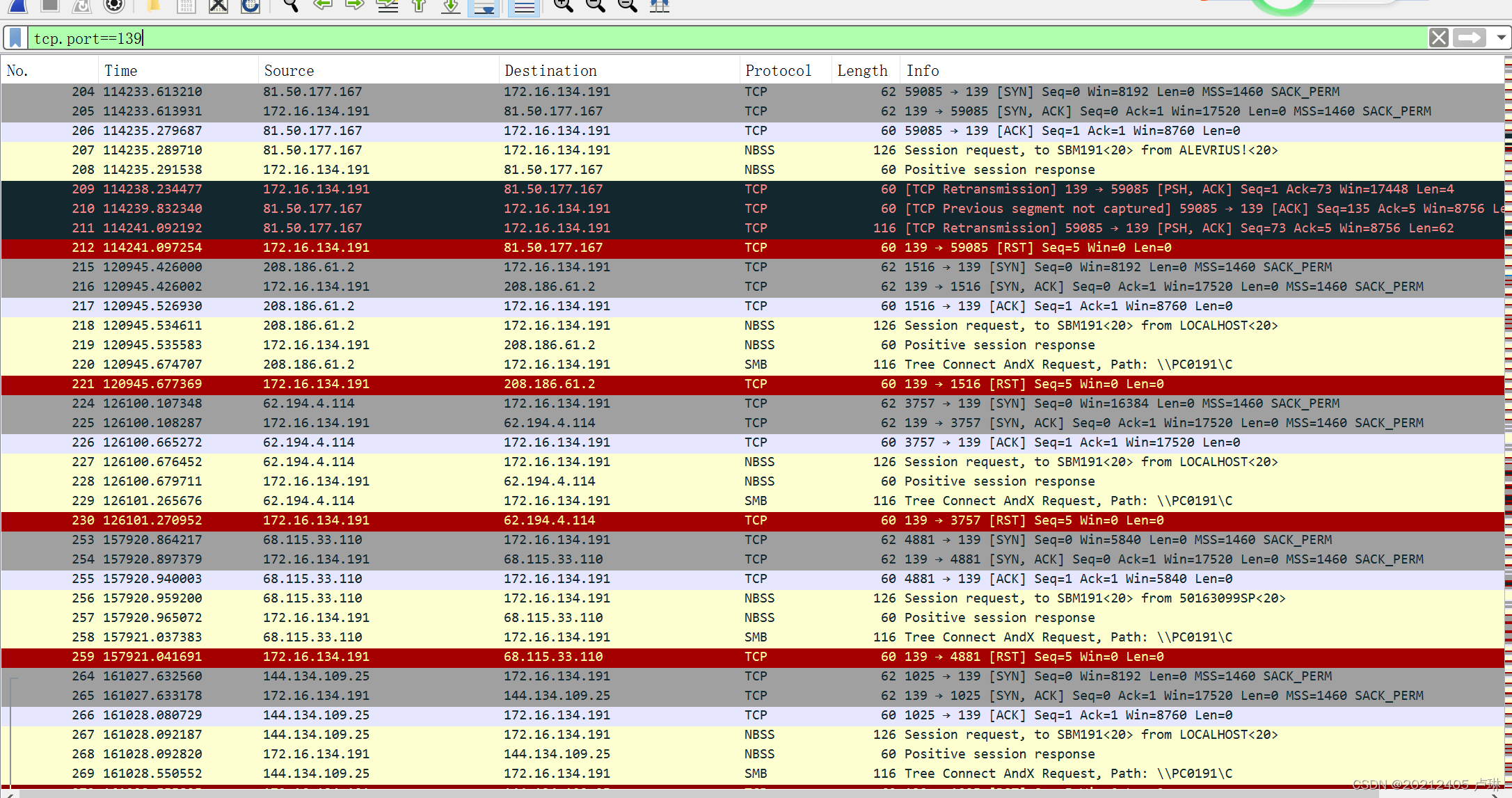This screenshot has width=1512, height=798.
Task: Open the display filter history dropdown
Action: click(x=1501, y=38)
